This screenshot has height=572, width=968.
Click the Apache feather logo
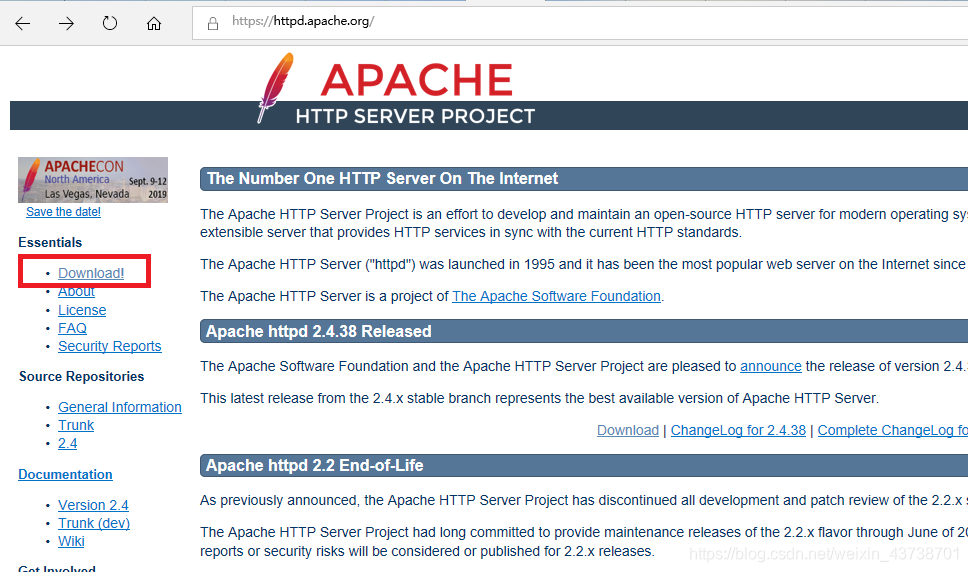275,88
